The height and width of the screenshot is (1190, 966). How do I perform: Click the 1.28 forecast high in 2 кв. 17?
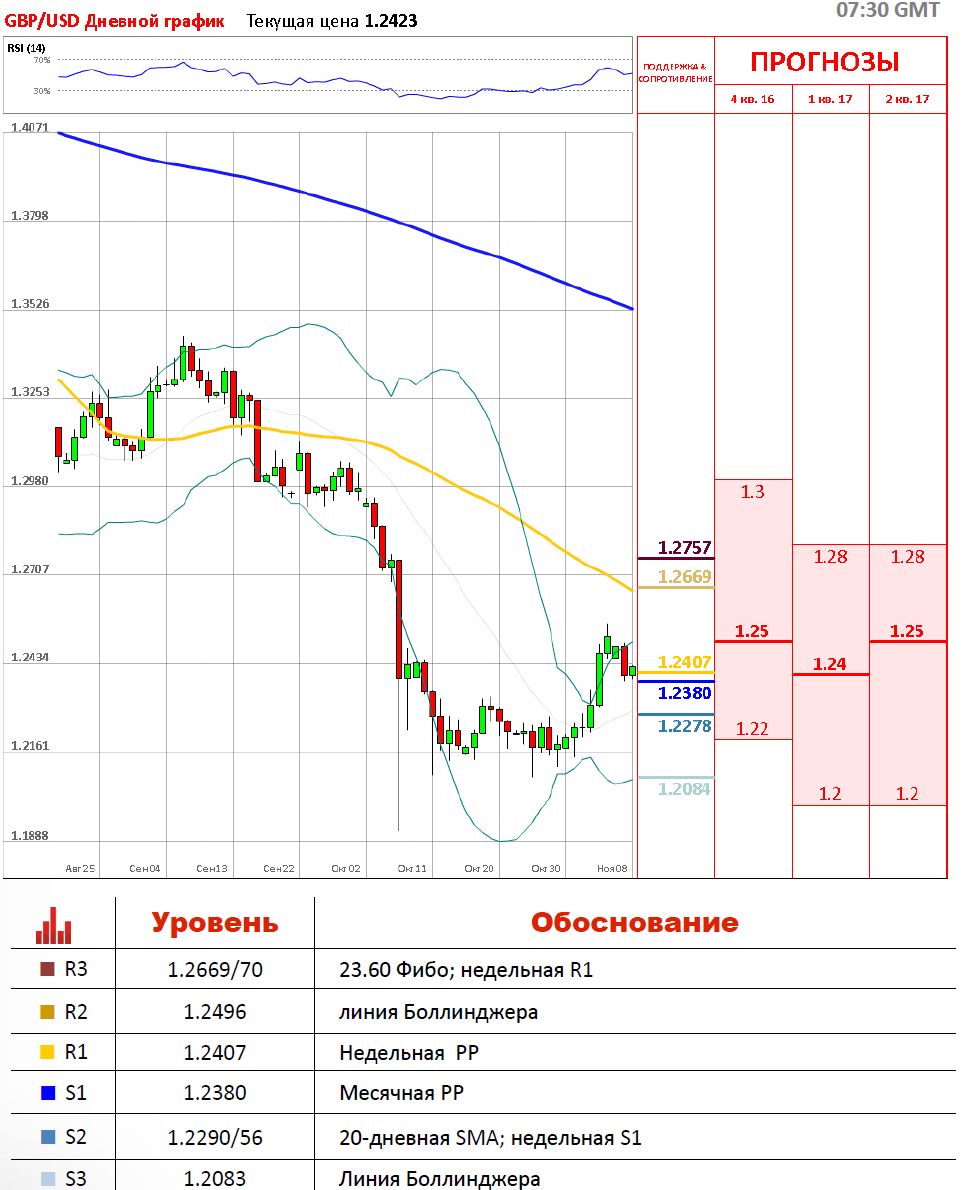click(908, 557)
